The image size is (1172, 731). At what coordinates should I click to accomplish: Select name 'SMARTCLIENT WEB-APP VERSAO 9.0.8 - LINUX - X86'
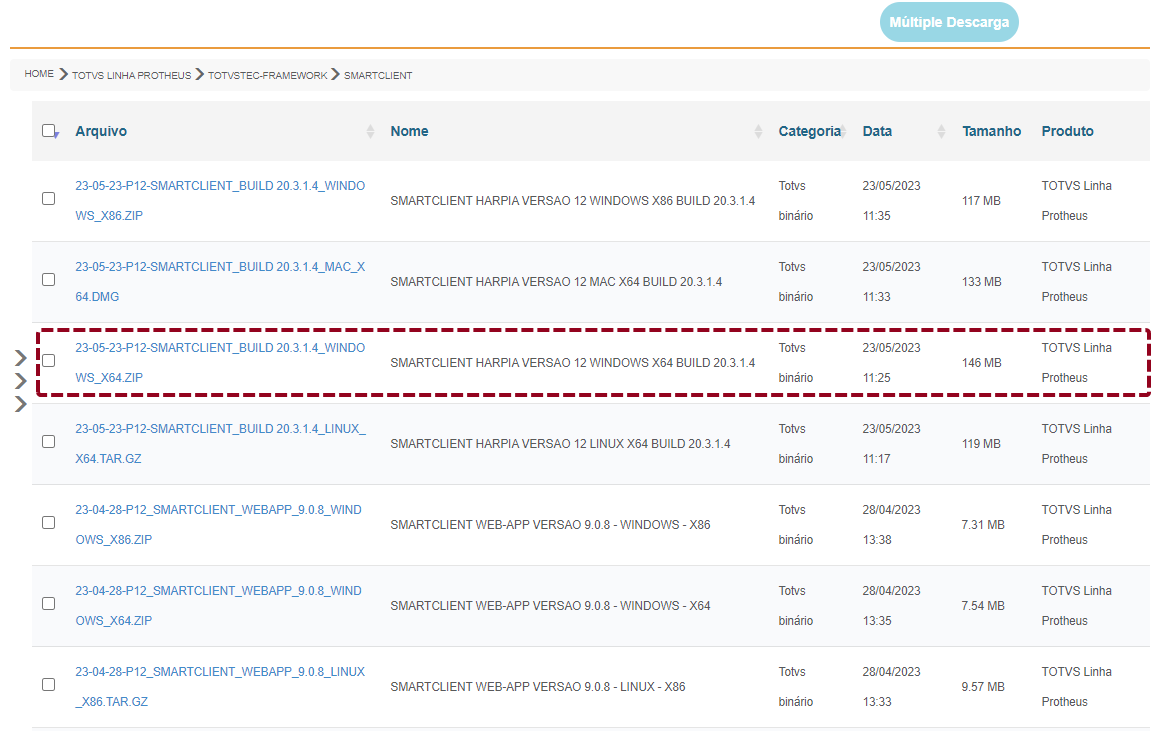point(537,687)
